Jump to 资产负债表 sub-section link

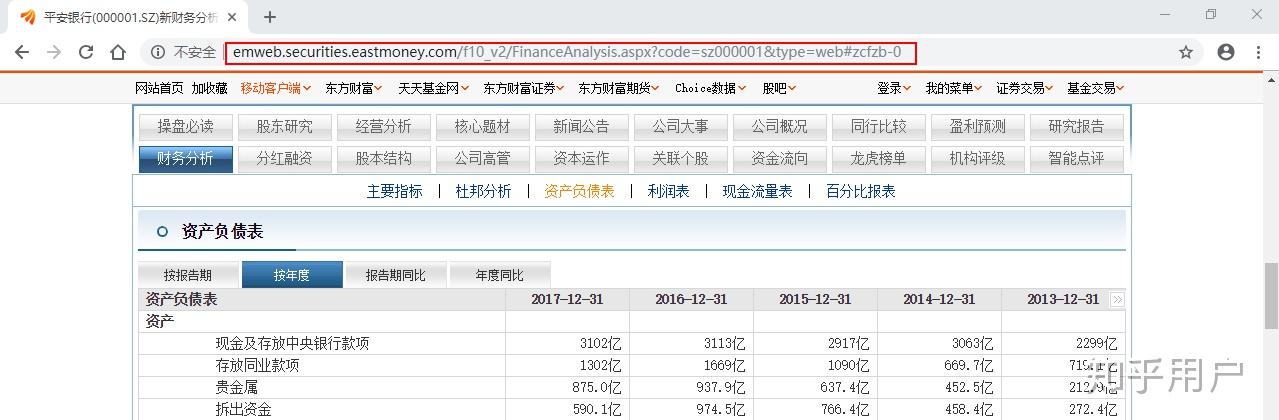(x=579, y=191)
